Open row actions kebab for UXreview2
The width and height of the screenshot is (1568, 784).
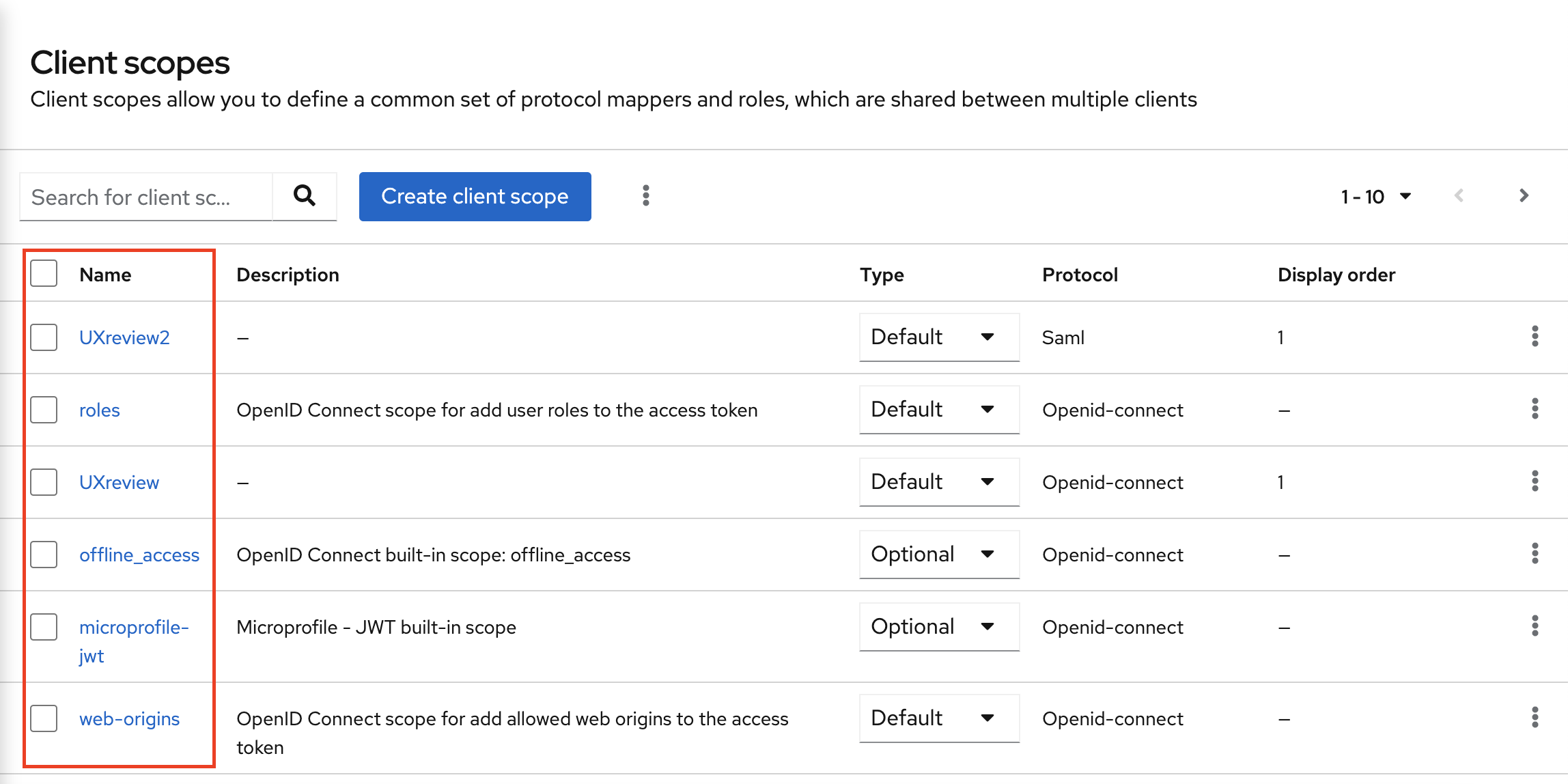1535,337
